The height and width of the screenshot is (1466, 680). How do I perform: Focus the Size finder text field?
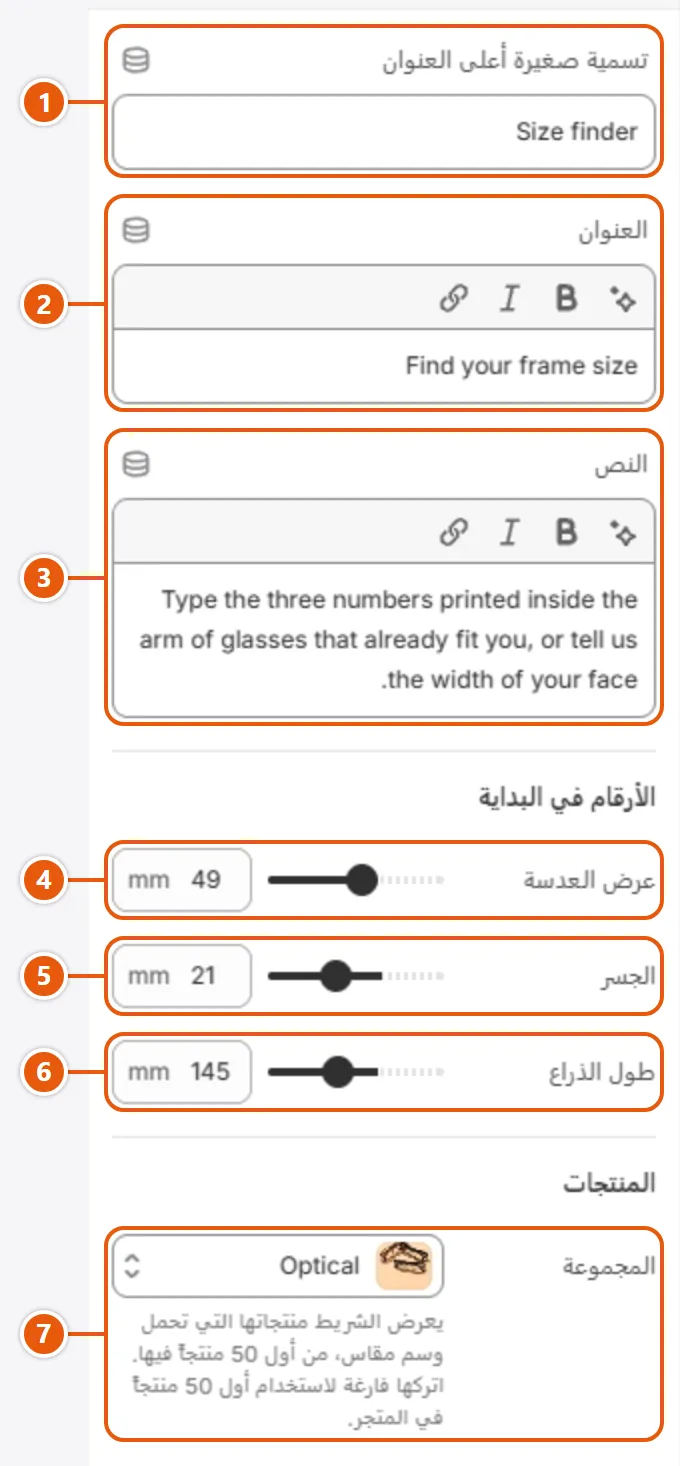tap(385, 132)
